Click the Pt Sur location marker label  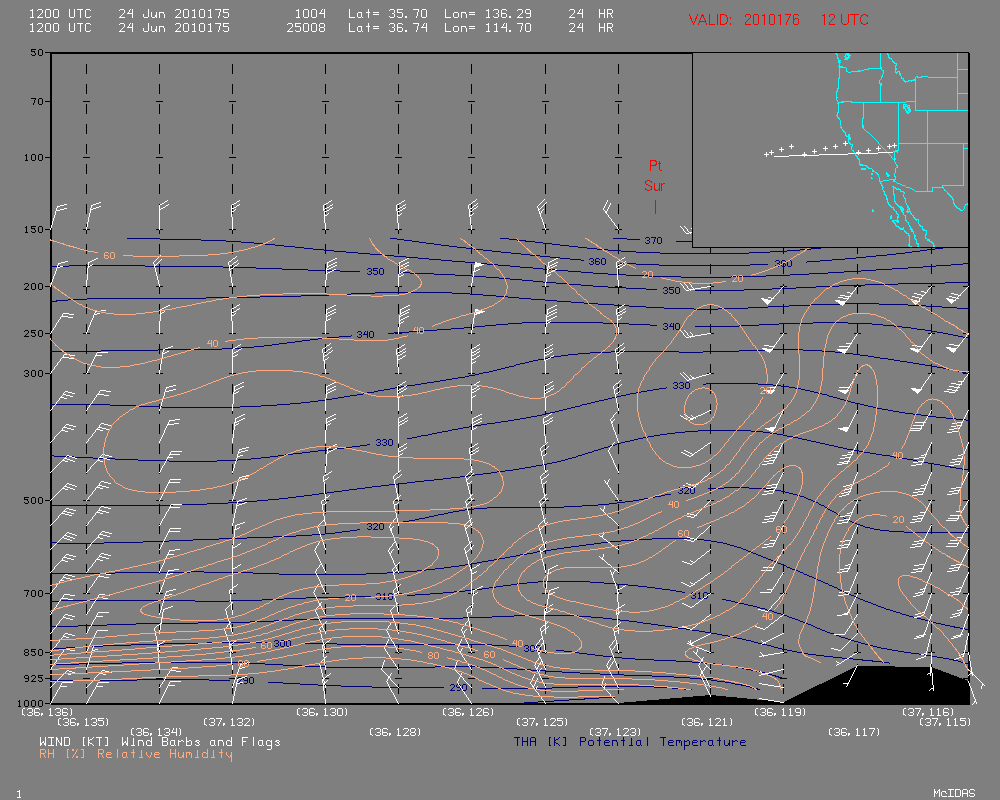[654, 176]
